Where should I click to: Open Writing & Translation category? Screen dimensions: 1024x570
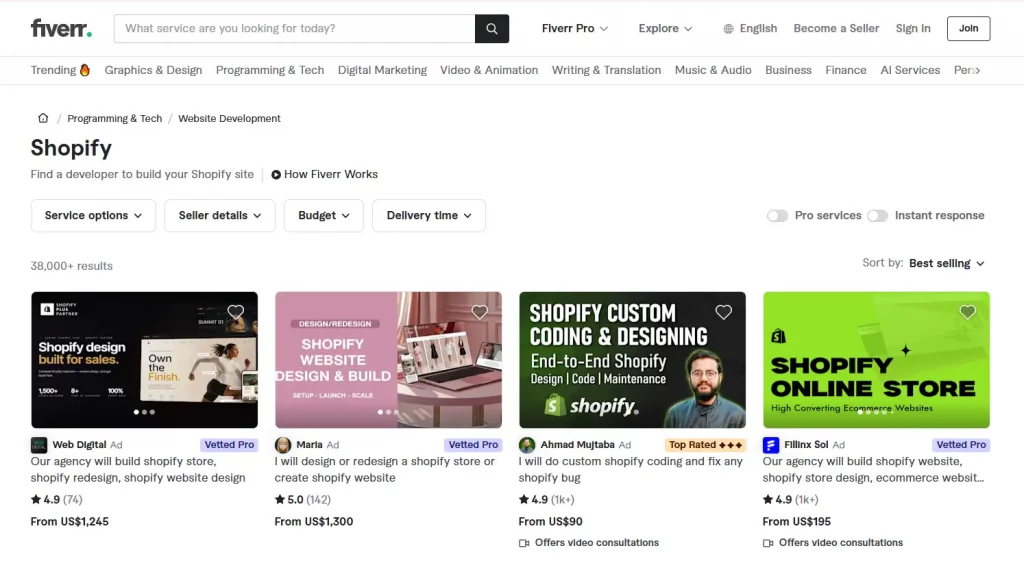tap(606, 70)
